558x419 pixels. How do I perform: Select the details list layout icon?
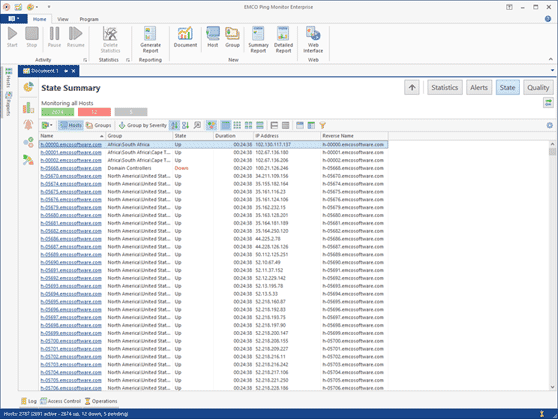point(226,125)
